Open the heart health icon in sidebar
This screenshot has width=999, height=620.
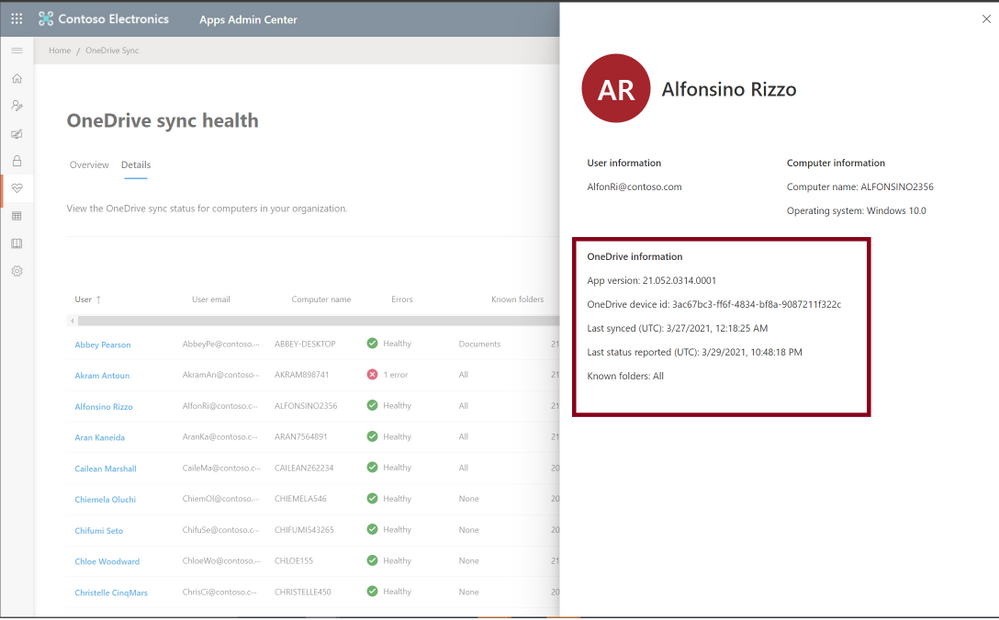pos(17,188)
